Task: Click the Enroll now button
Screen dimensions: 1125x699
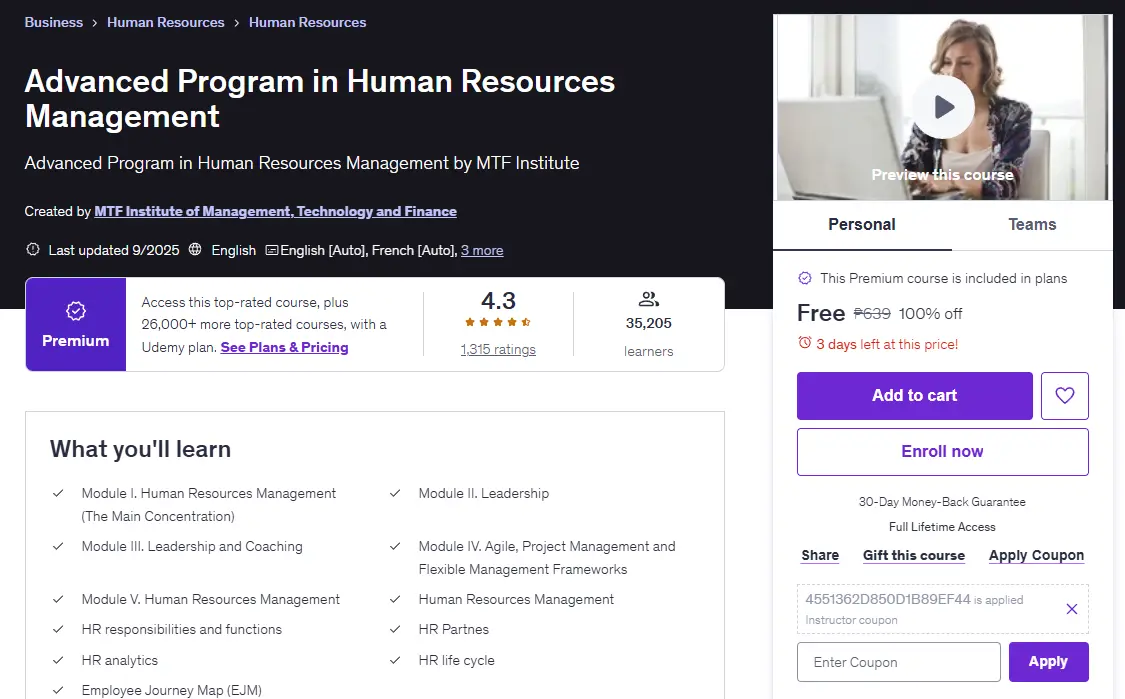Action: coord(943,451)
